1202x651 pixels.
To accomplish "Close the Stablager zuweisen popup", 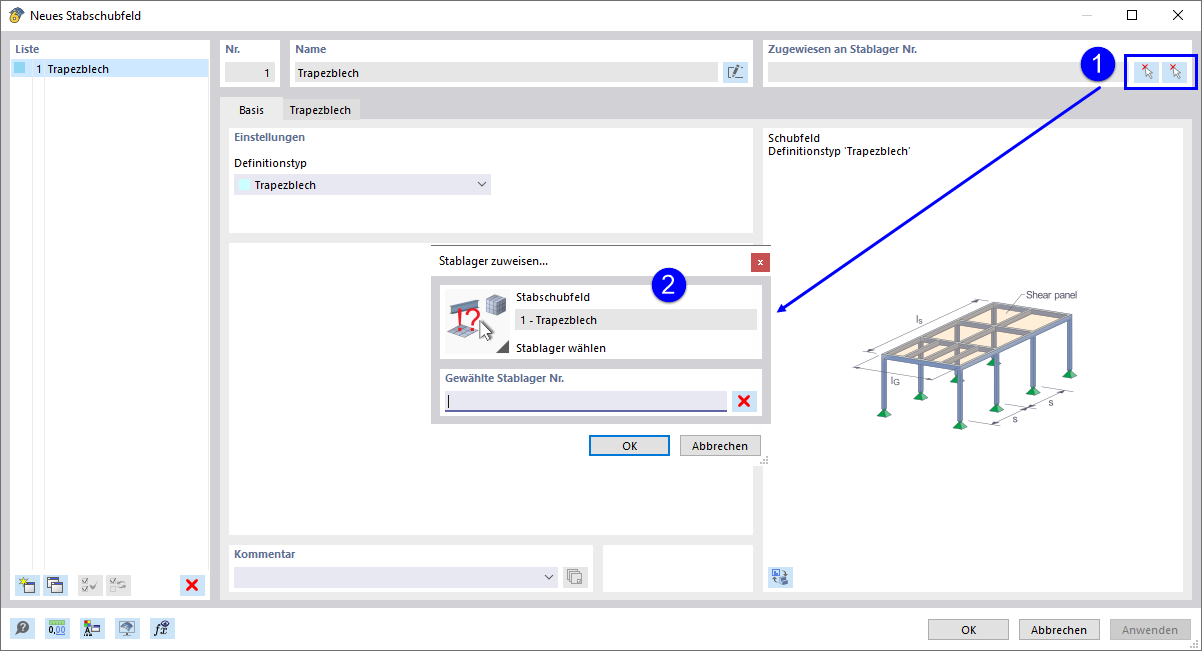I will [760, 262].
